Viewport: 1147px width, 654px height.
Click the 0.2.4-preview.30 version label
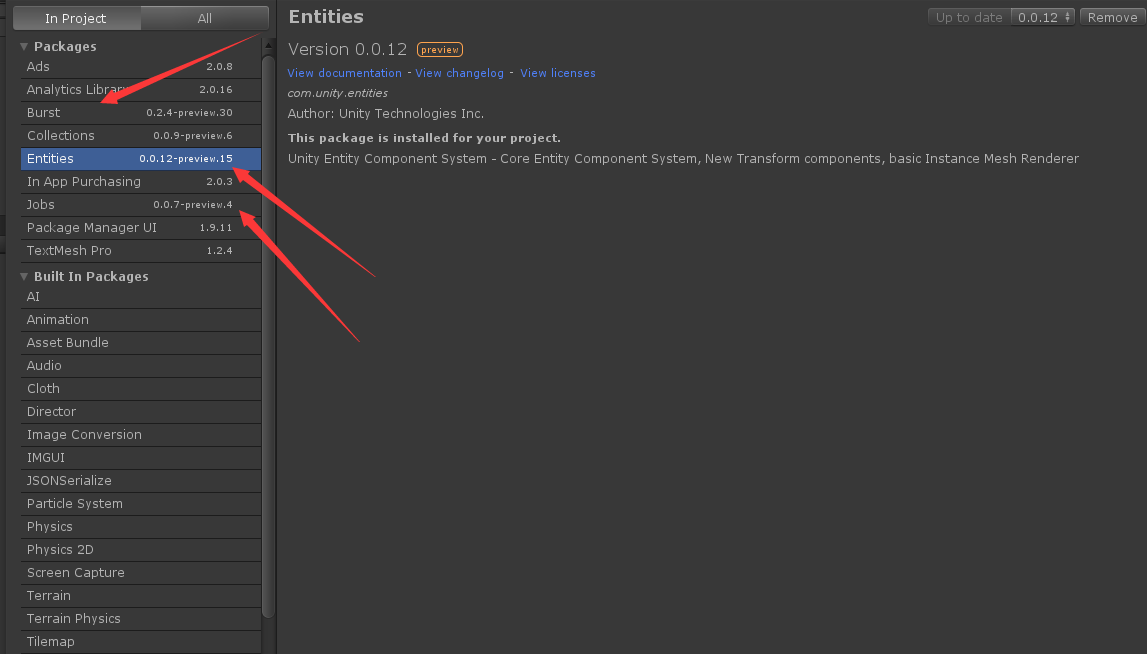(x=189, y=113)
